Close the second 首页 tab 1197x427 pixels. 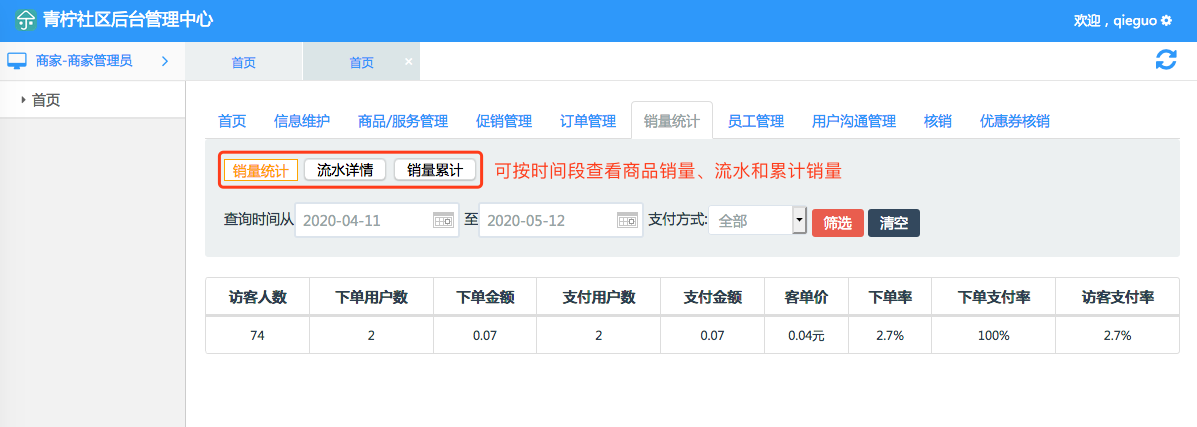[408, 62]
